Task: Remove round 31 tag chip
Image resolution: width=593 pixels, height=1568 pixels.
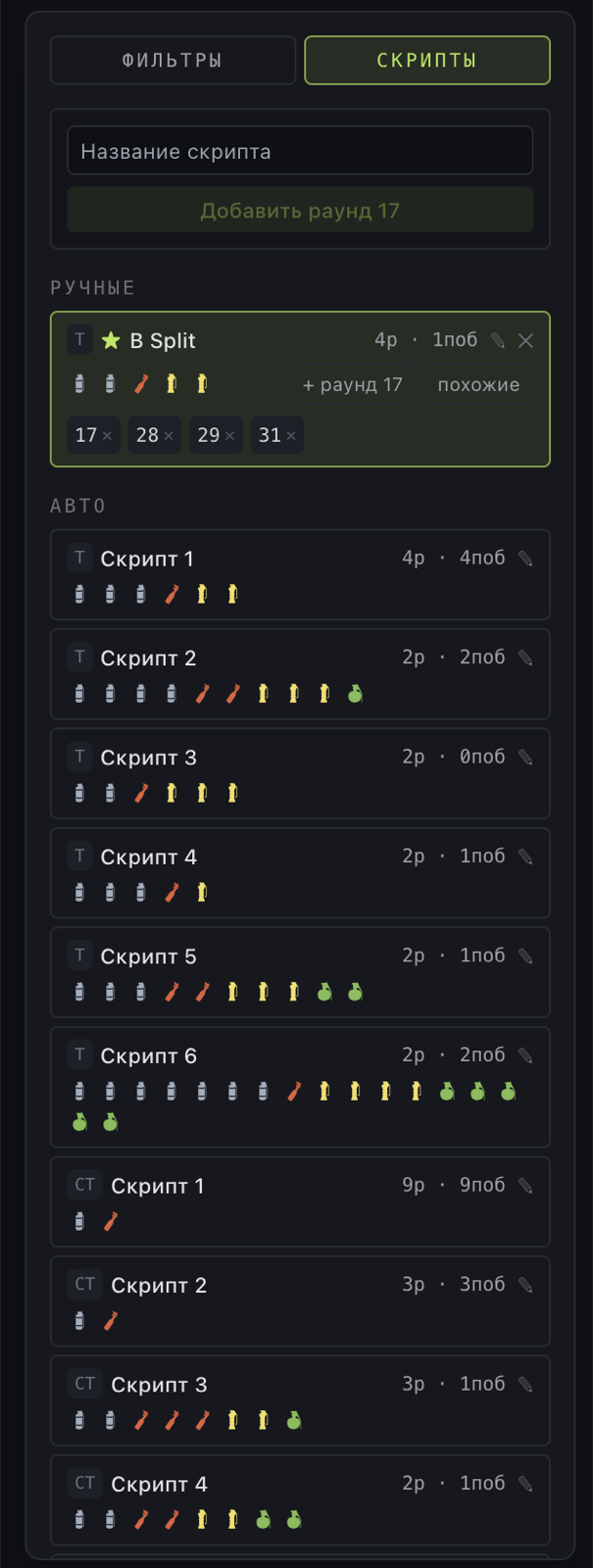Action: (291, 436)
